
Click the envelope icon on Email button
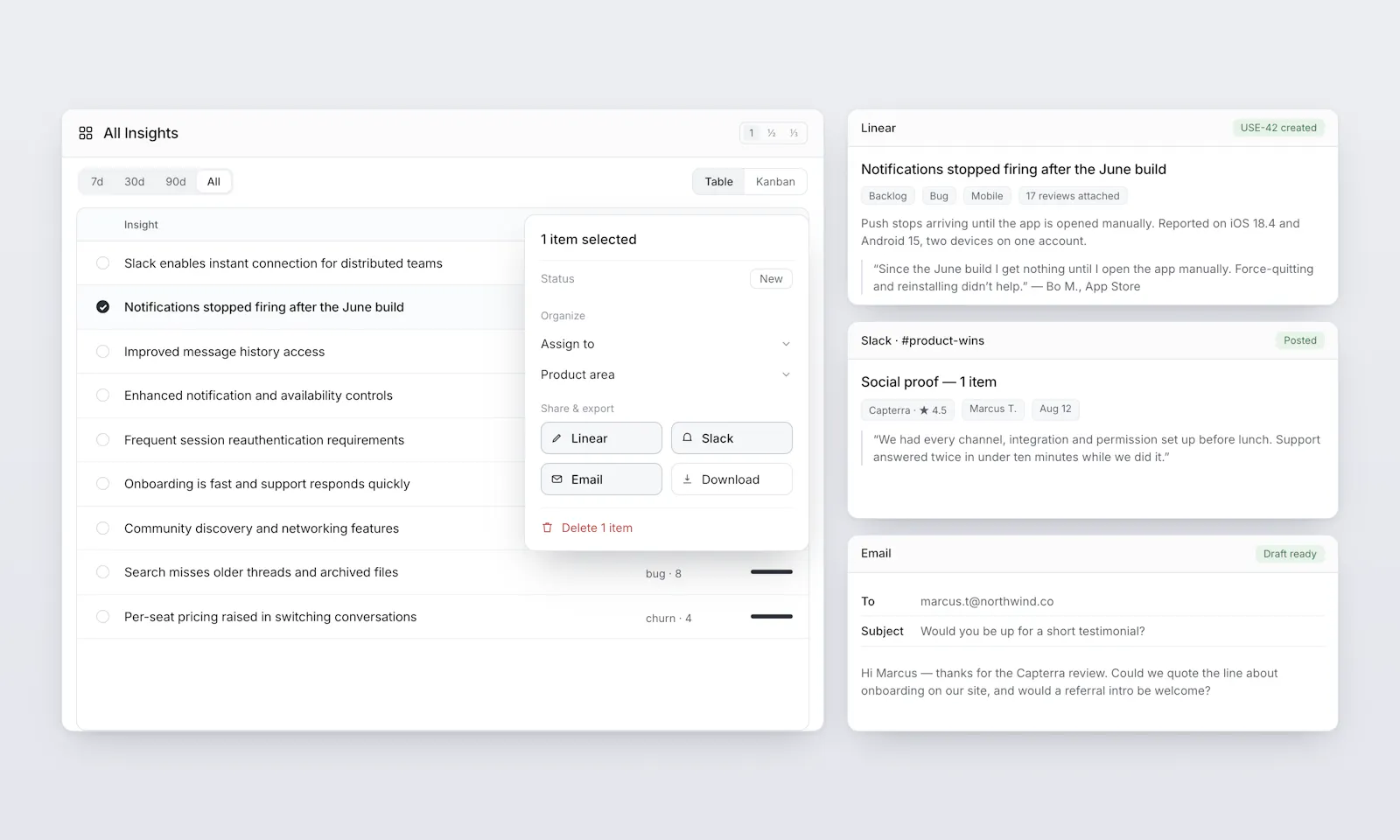[x=556, y=479]
